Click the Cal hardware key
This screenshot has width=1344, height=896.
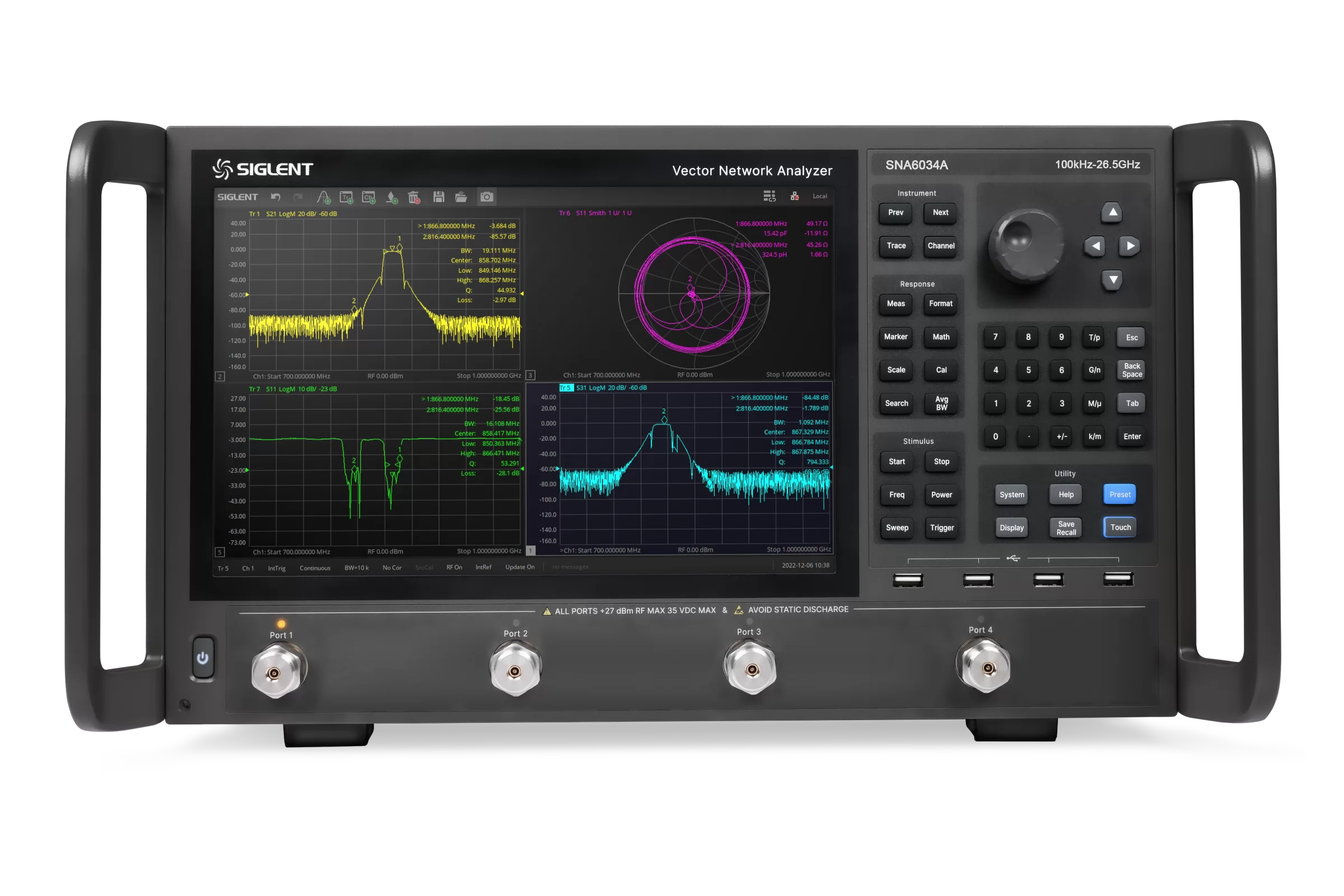click(941, 370)
